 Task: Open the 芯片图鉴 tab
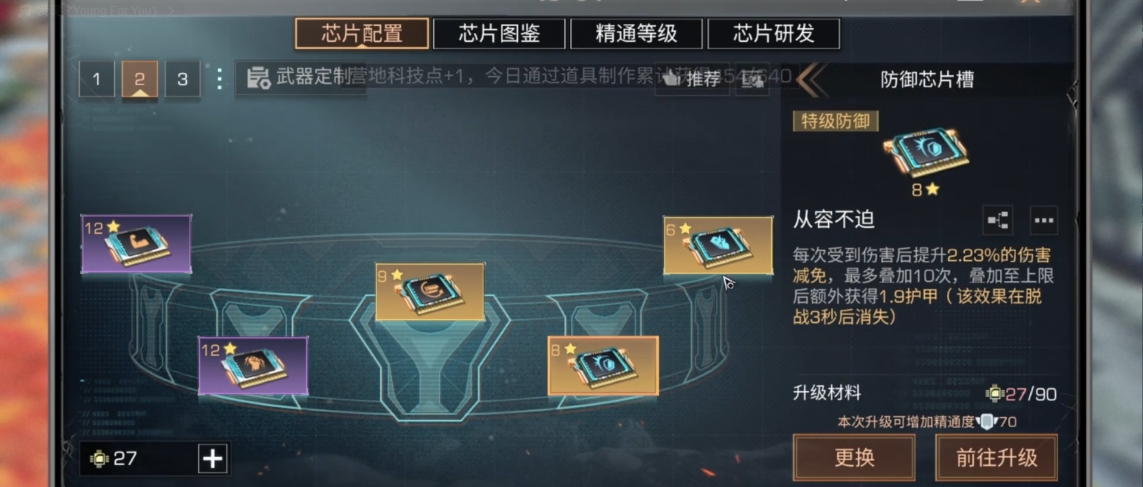[499, 34]
